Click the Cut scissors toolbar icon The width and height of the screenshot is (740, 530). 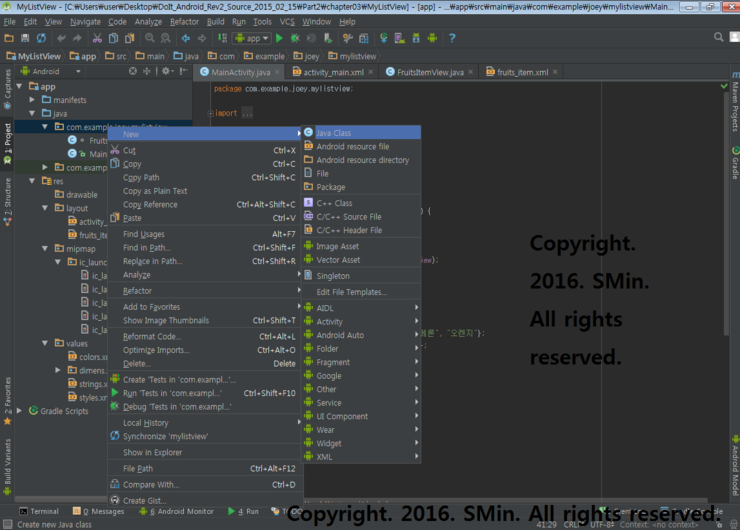pyautogui.click(x=97, y=38)
